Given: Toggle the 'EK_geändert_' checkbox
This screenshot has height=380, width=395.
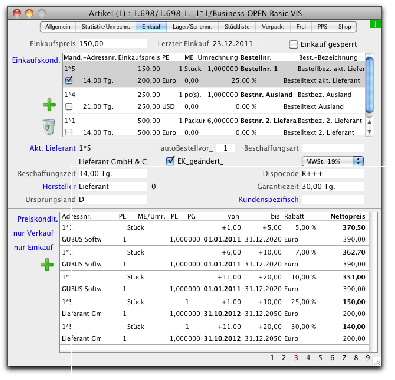Looking at the screenshot, I should [170, 161].
